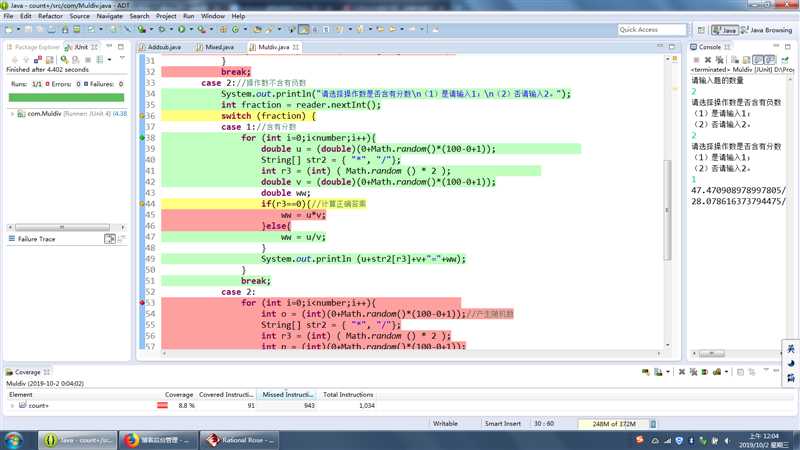Image resolution: width=800 pixels, height=450 pixels.
Task: Click the Debug bug icon in toolbar
Action: pos(162,30)
